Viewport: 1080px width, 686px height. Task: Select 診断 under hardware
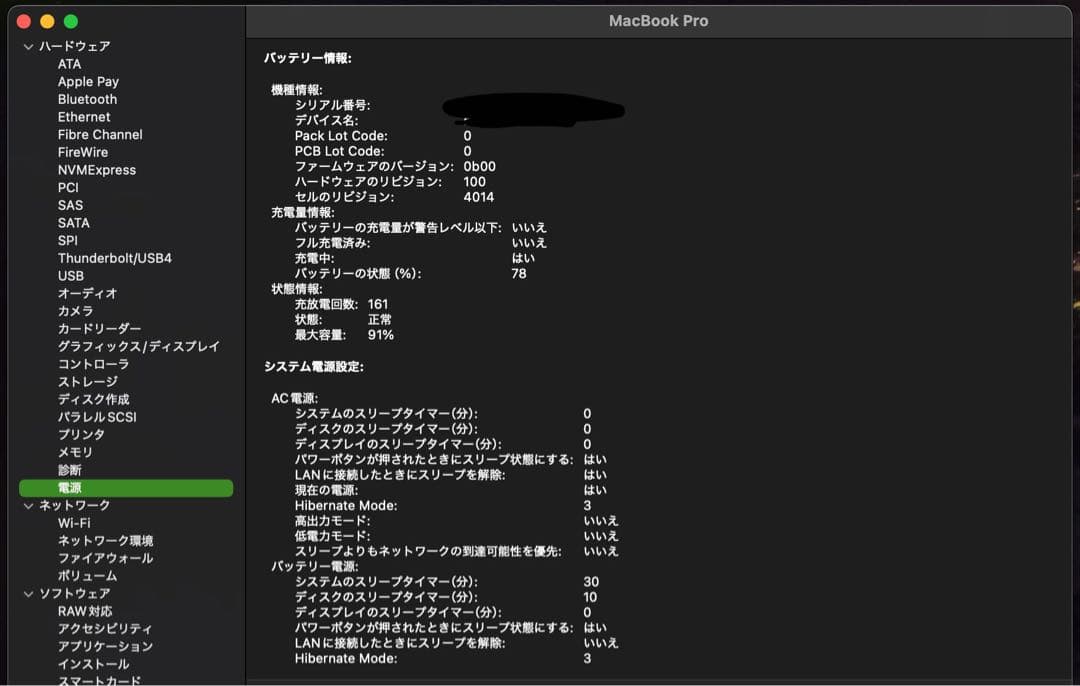click(x=68, y=469)
